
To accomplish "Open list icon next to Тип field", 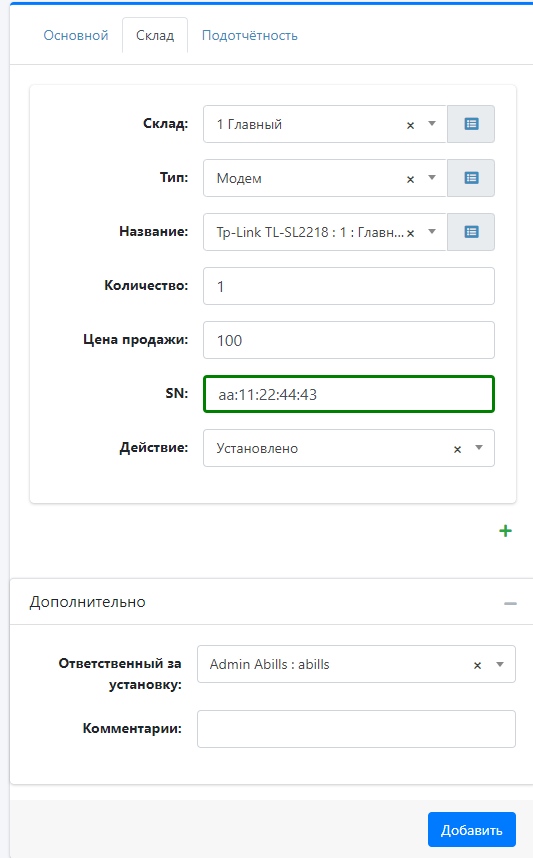I will [471, 178].
